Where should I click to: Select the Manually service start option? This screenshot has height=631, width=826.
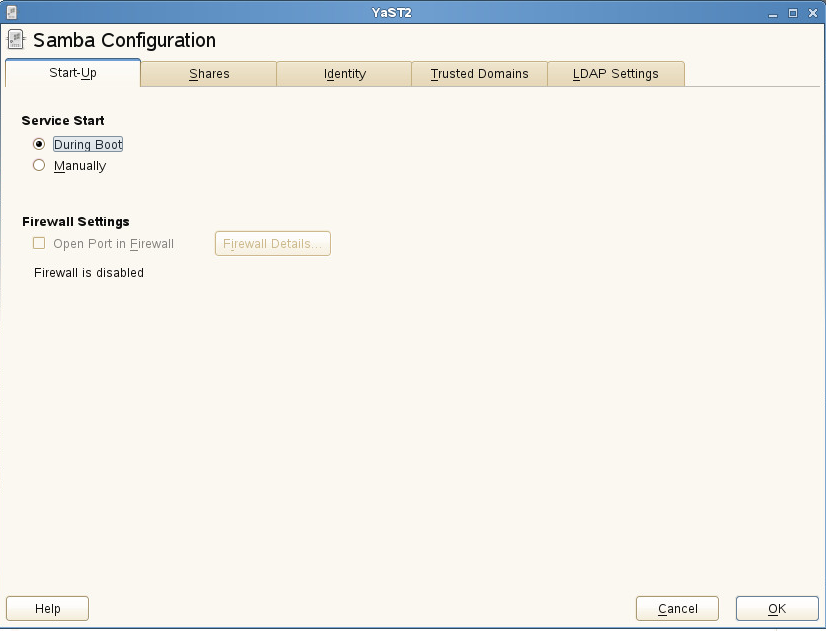pyautogui.click(x=39, y=165)
